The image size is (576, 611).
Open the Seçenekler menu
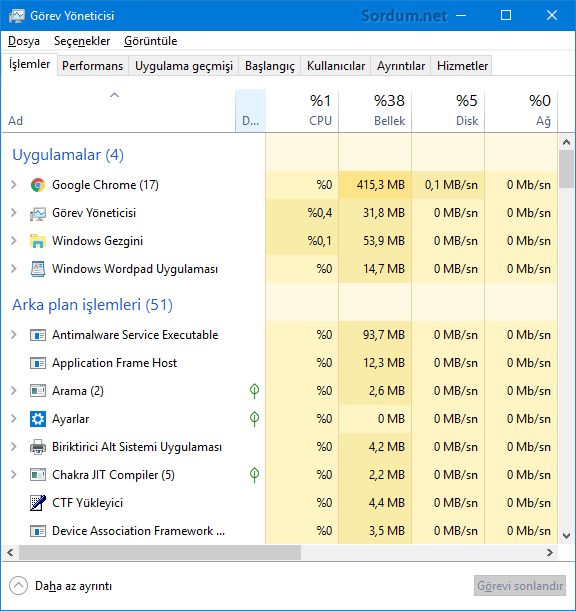[x=82, y=41]
